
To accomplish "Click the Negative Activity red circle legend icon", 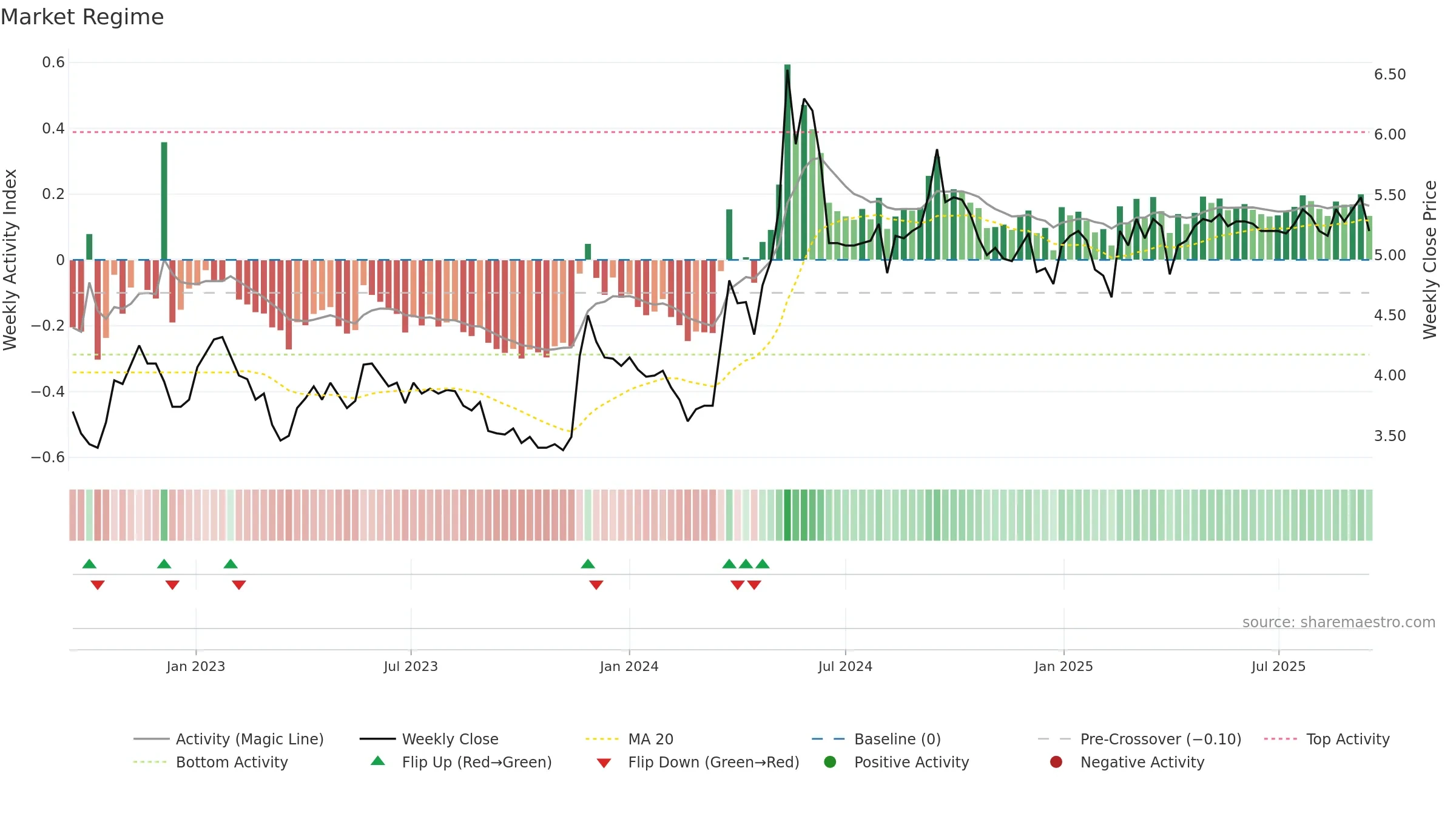I will coord(1056,761).
